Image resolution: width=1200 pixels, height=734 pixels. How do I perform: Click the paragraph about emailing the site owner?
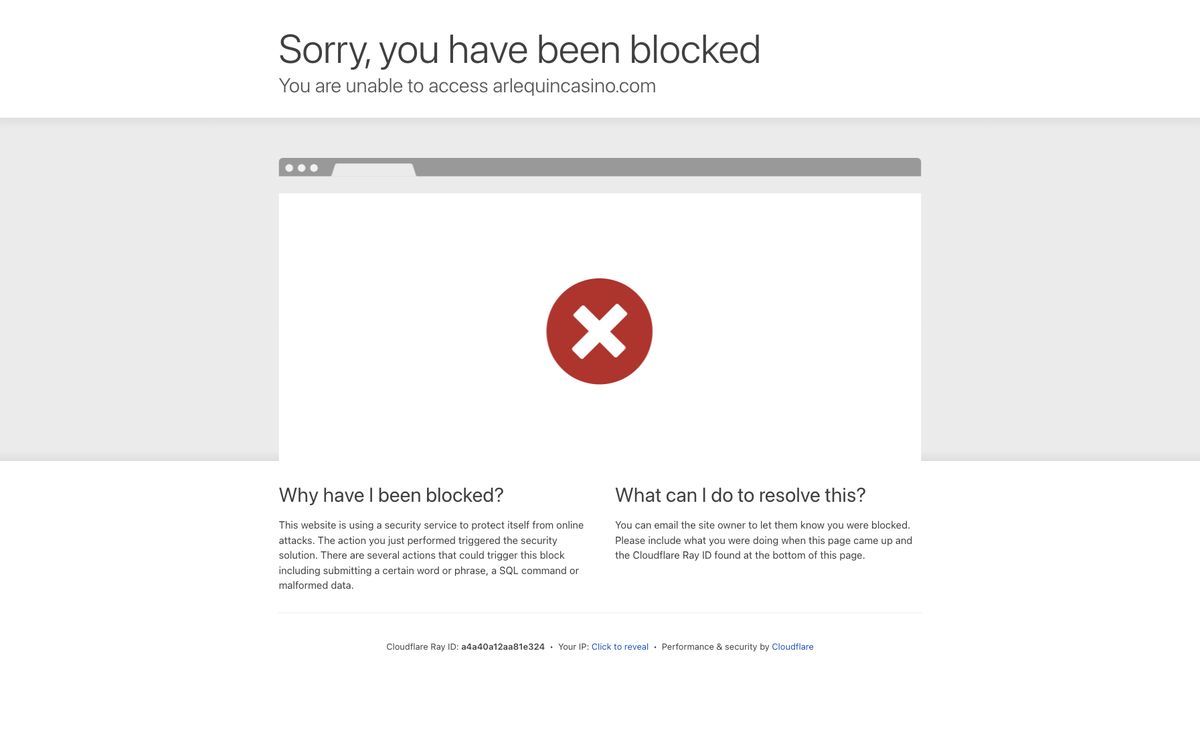(764, 540)
